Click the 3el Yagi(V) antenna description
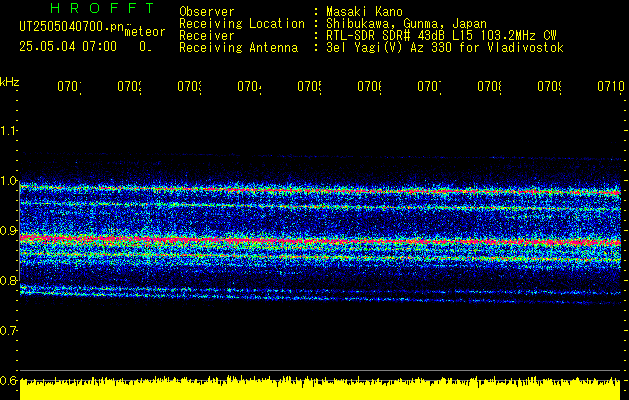Screen dimensions: 629x400 (445, 48)
